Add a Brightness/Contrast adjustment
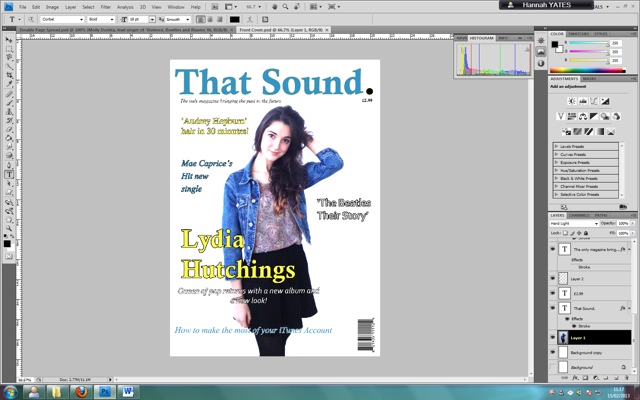 click(x=572, y=101)
